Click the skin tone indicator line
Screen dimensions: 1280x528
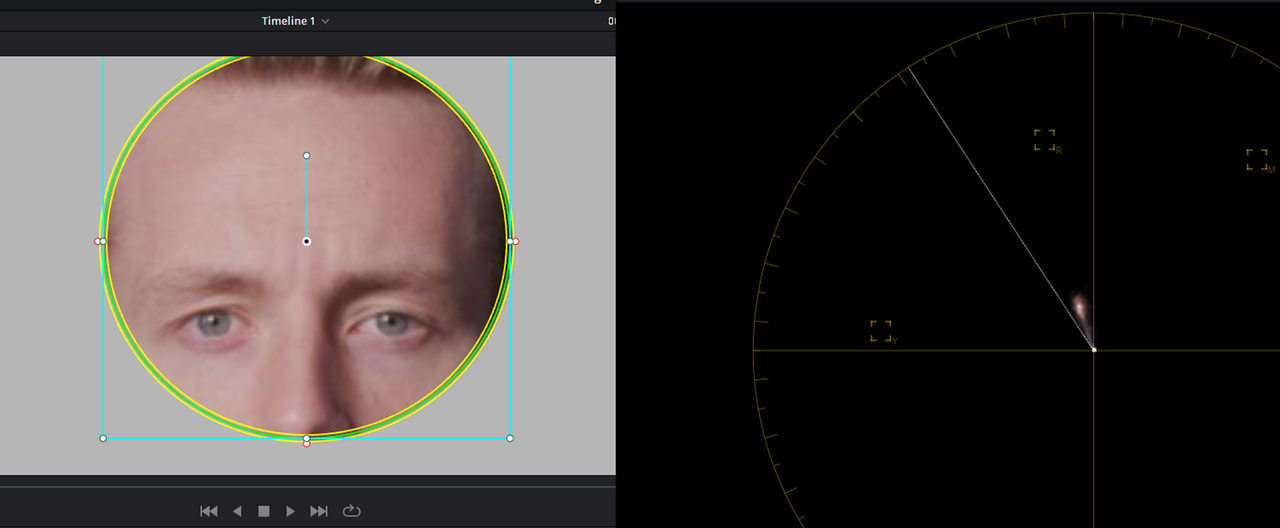(1001, 208)
